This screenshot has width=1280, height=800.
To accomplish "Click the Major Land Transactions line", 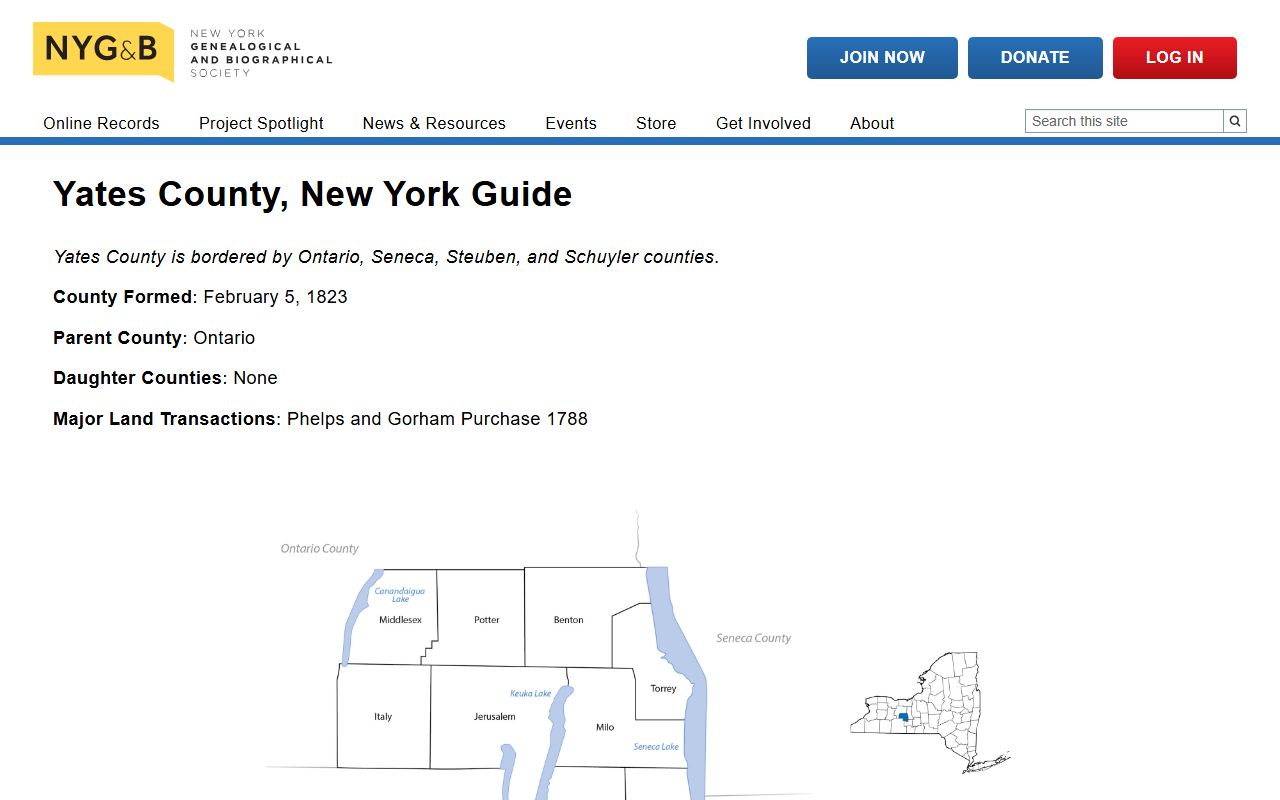I will 320,419.
